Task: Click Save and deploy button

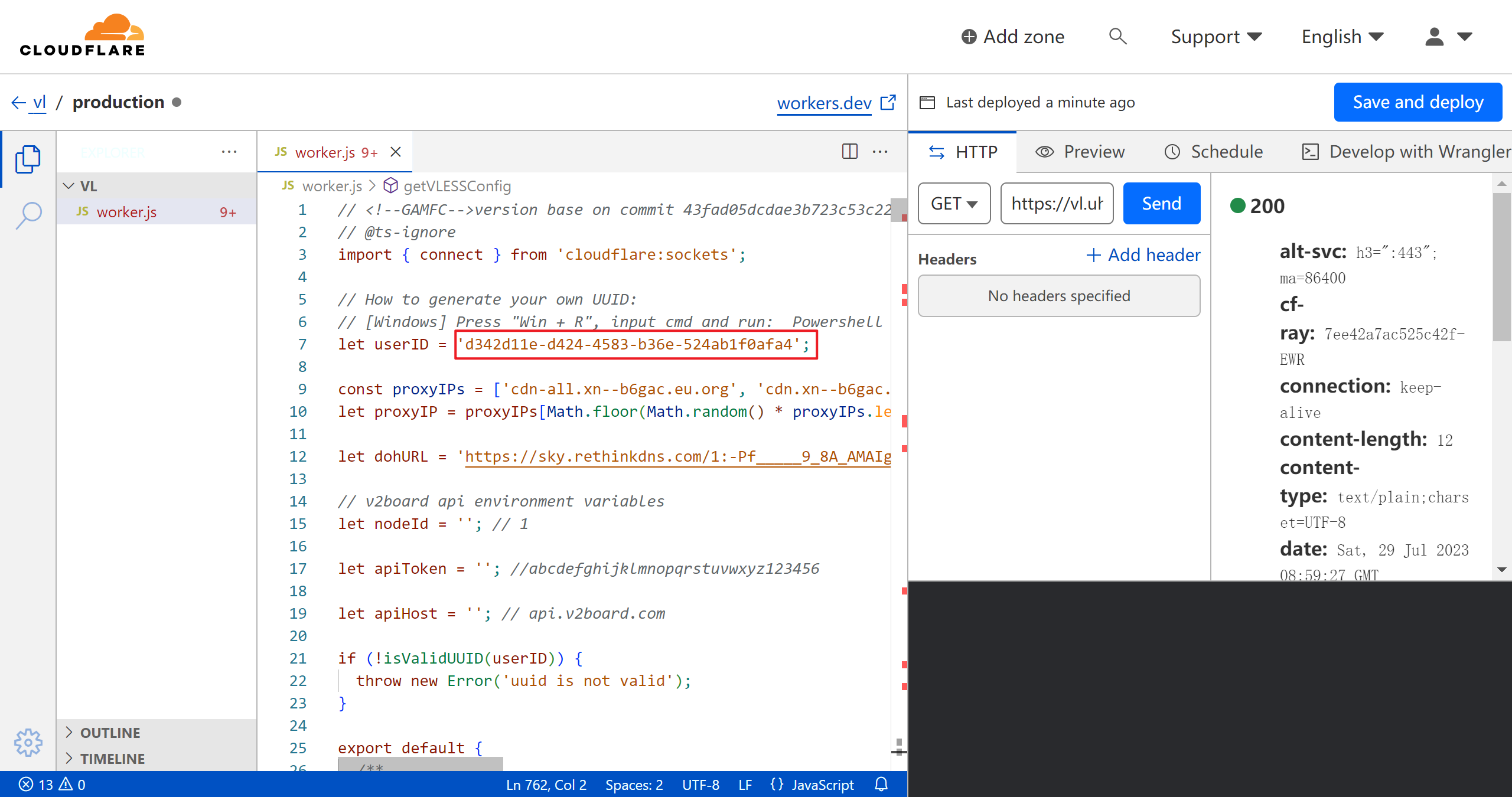Action: tap(1415, 101)
